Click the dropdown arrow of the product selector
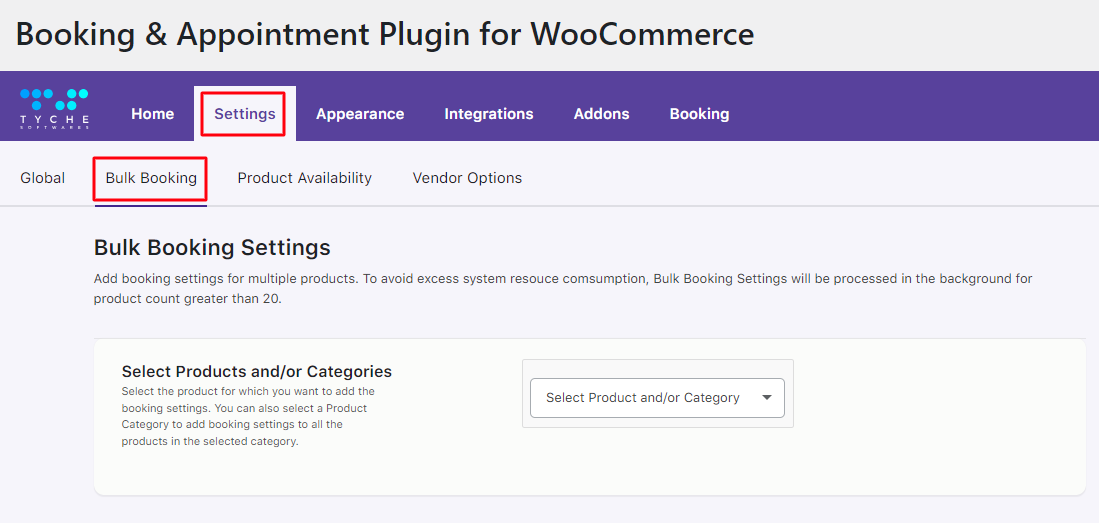This screenshot has width=1099, height=523. (767, 398)
